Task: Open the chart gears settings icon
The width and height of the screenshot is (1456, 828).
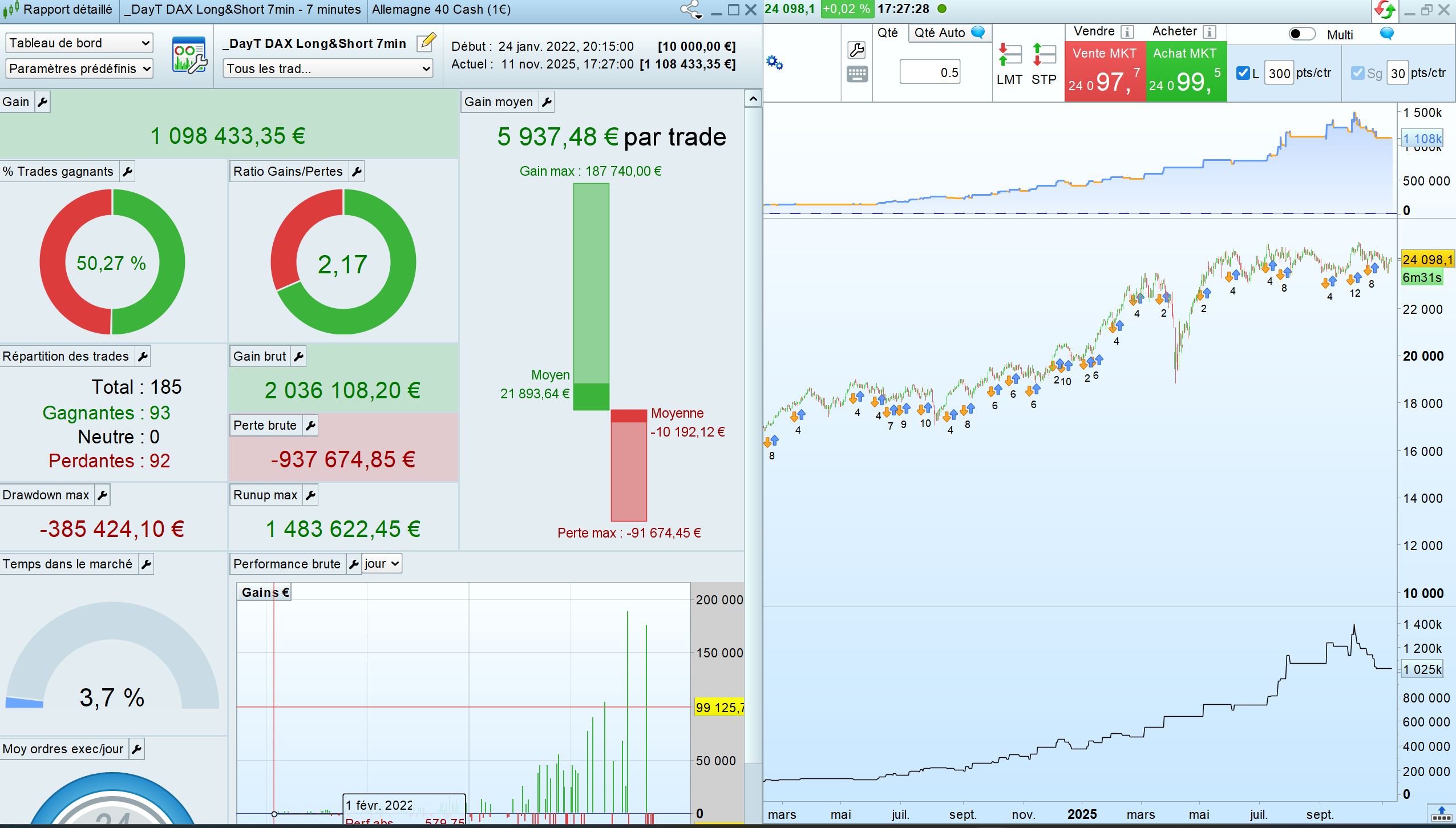Action: point(774,62)
